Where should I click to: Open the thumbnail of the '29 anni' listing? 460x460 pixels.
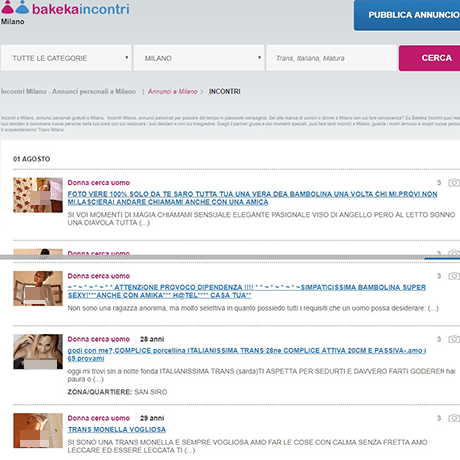tap(38, 431)
